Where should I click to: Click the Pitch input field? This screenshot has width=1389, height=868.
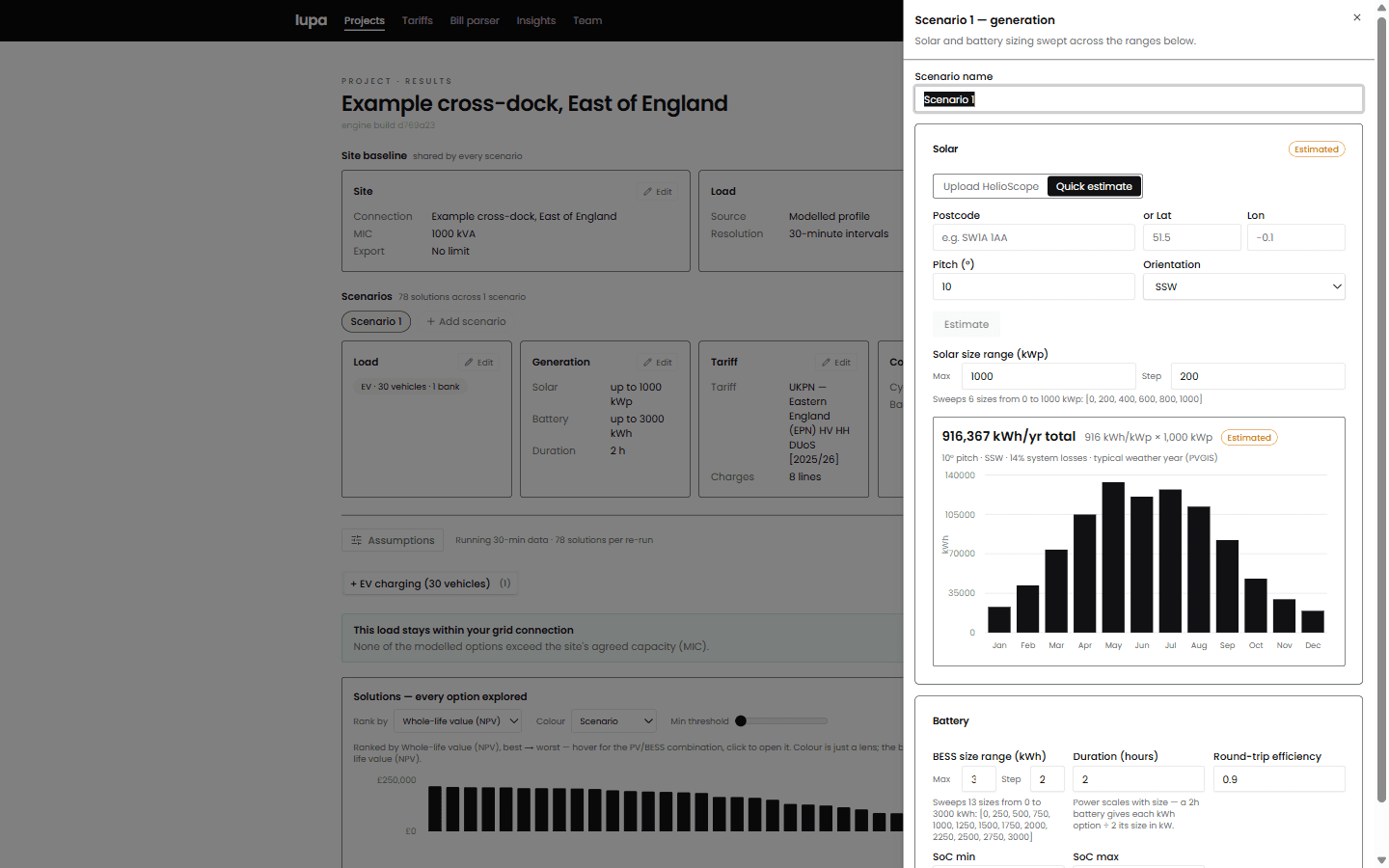click(1033, 286)
